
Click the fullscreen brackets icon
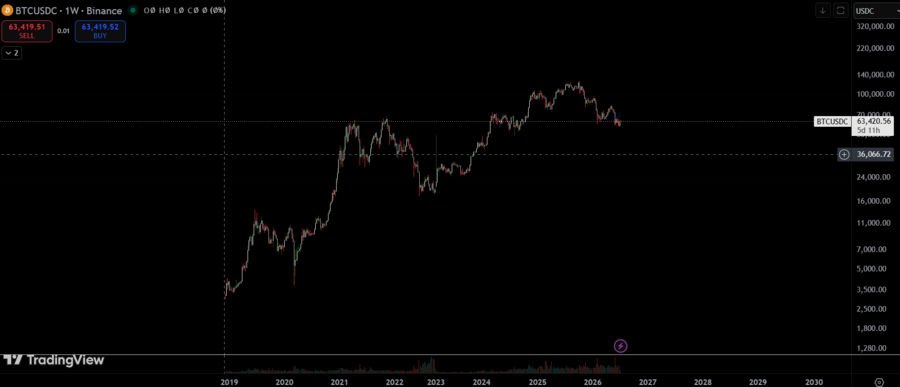point(841,10)
